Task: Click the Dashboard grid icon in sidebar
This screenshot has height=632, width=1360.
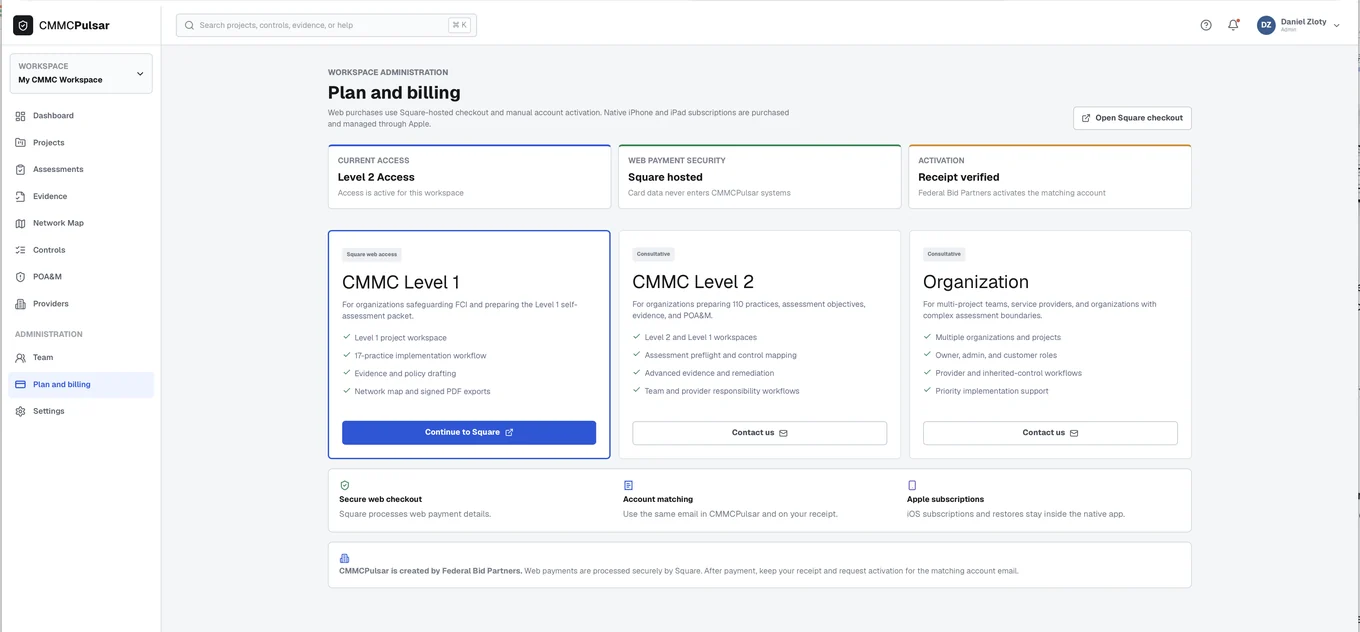Action: [21, 116]
